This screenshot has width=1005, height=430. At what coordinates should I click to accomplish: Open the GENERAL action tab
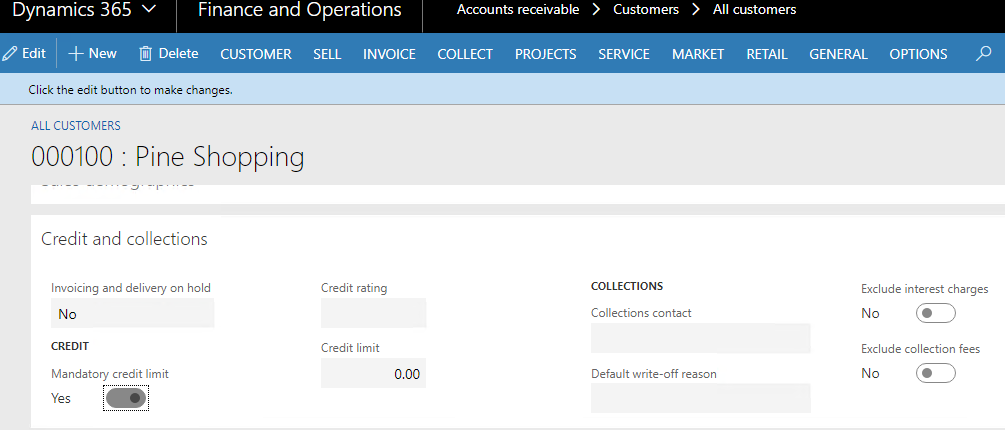[838, 54]
